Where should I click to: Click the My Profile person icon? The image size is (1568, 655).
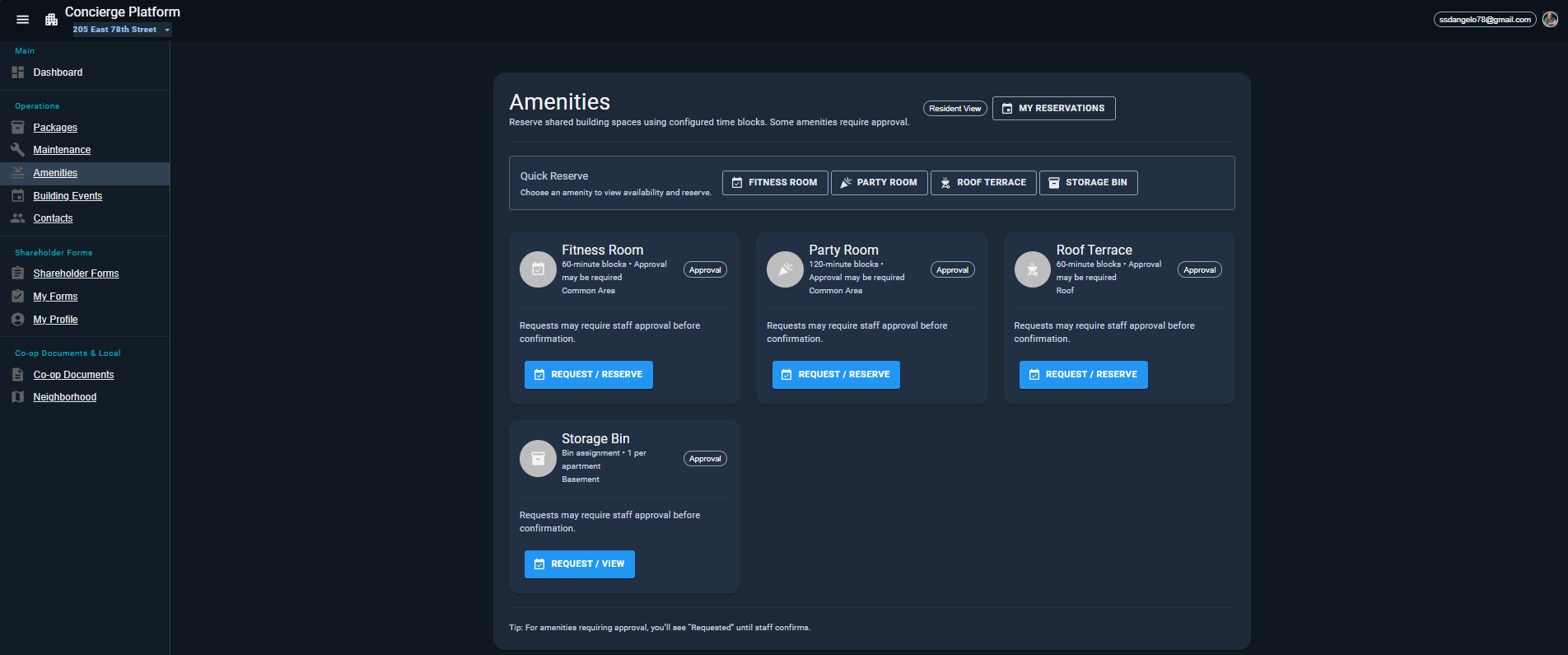(18, 320)
